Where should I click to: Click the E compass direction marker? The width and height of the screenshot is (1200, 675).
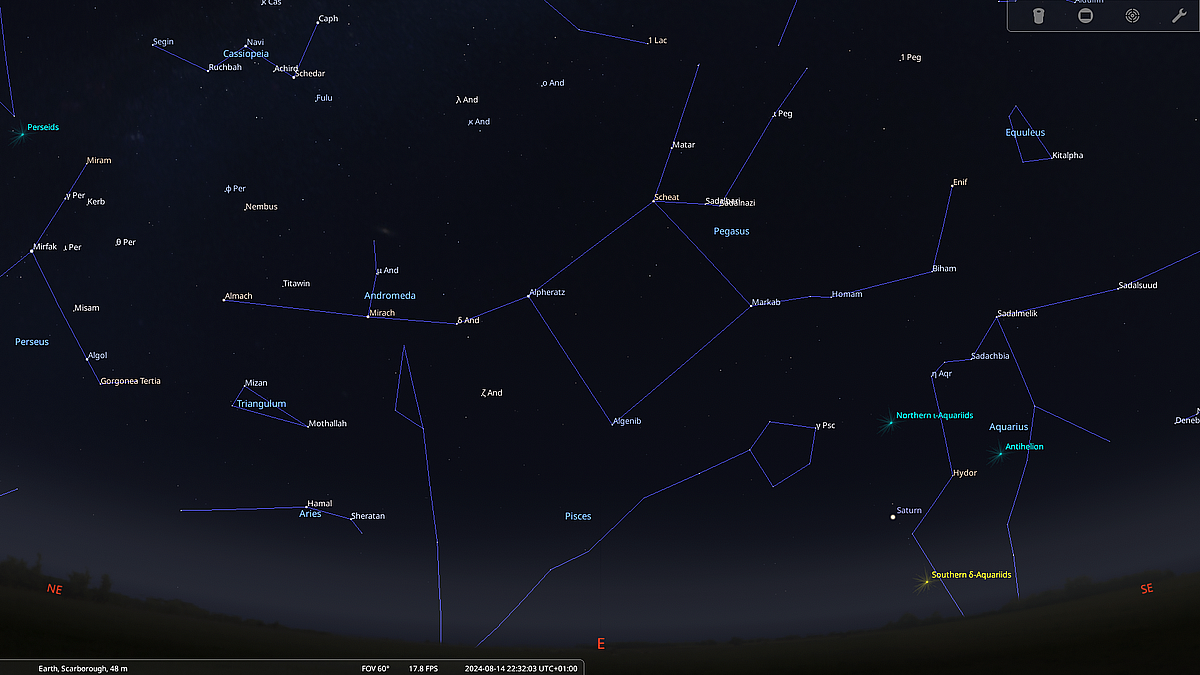(601, 644)
